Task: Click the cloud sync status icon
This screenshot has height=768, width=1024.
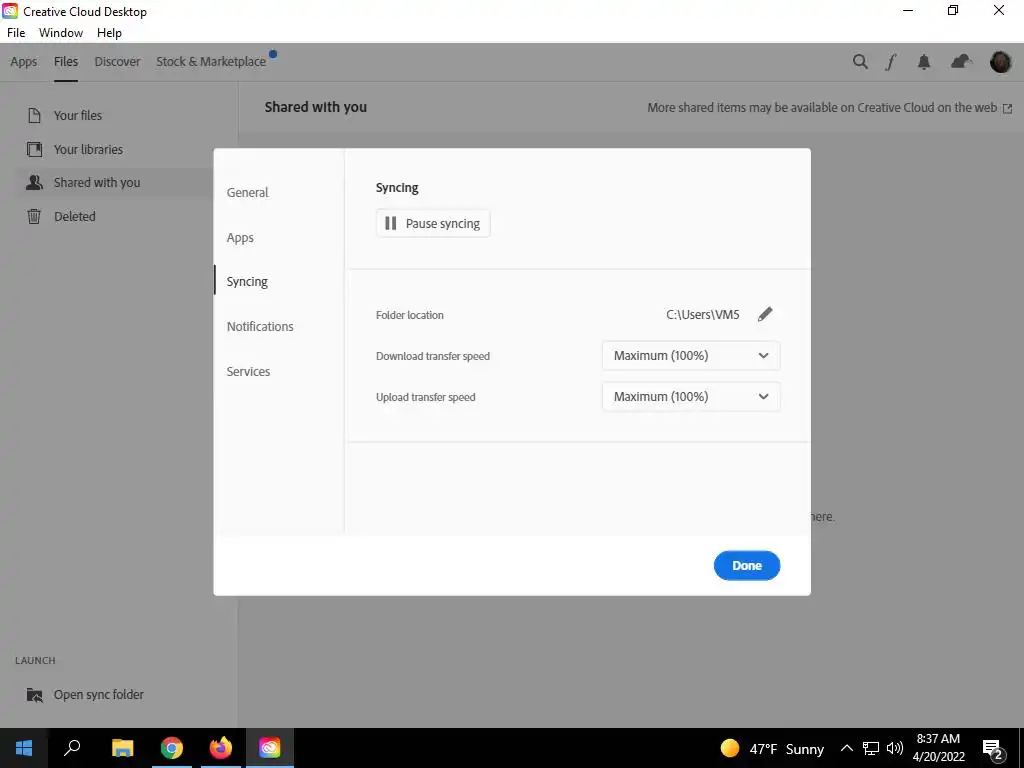Action: point(961,62)
